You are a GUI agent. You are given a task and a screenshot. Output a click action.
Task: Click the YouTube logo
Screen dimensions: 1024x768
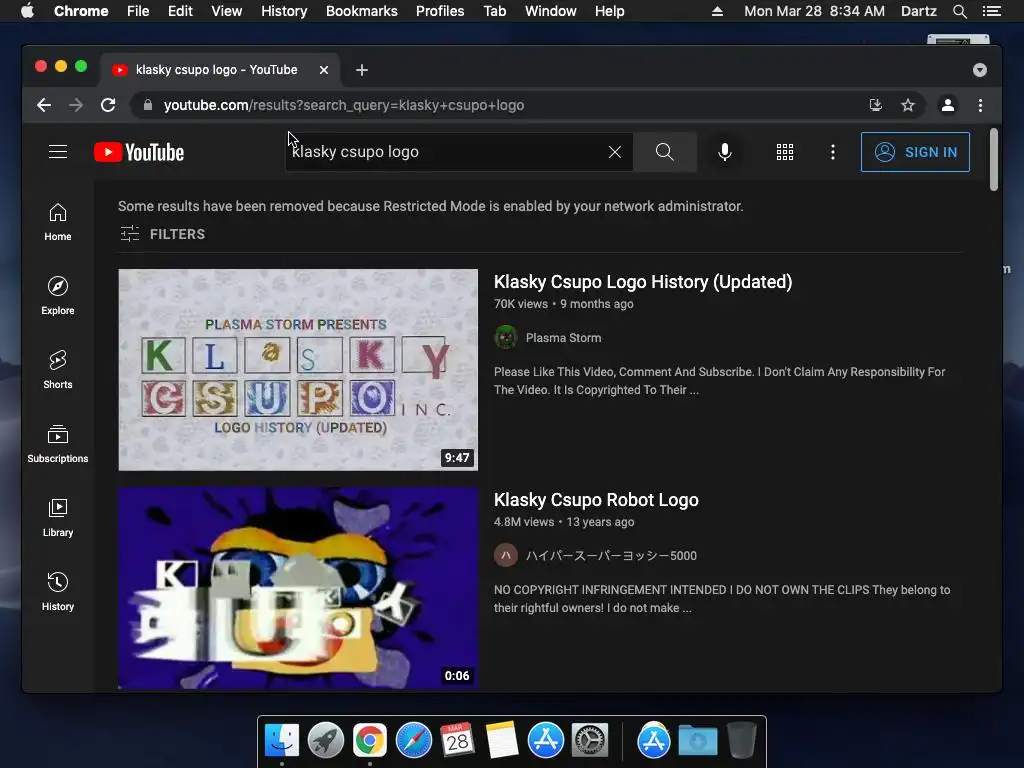[139, 152]
